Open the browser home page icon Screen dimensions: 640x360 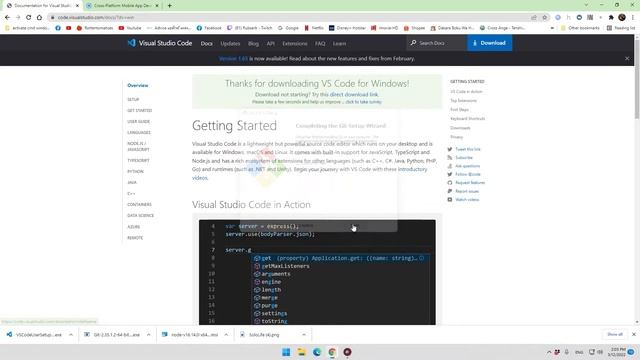click(x=39, y=18)
